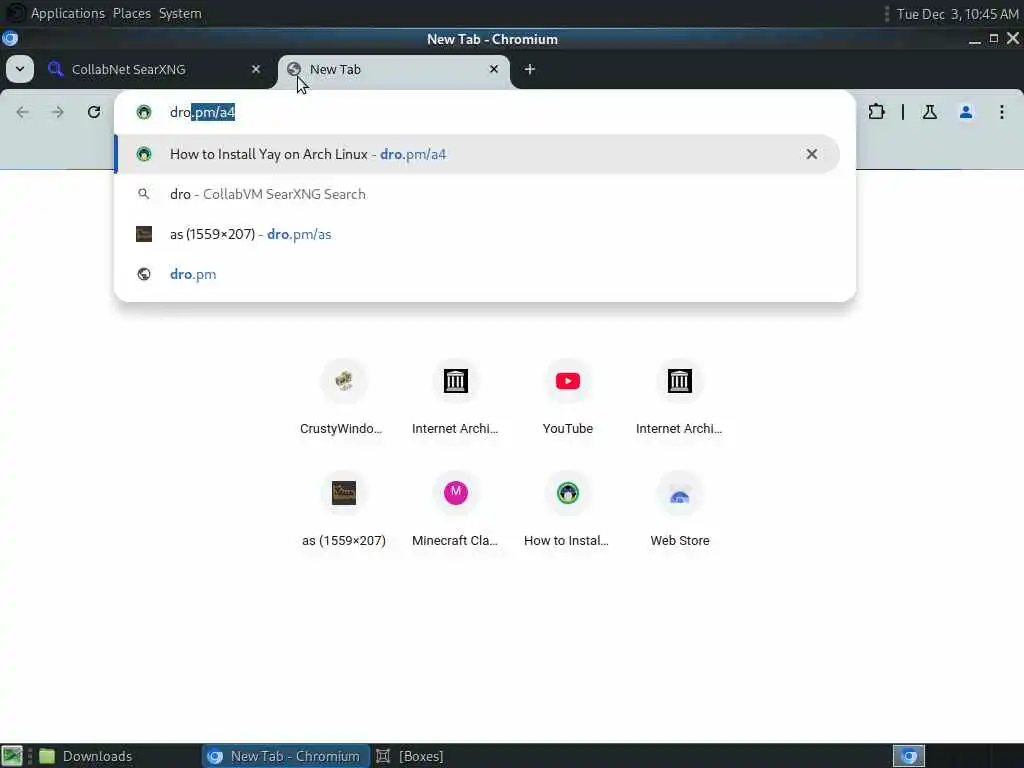Choose the dro.pm/as suggestion
This screenshot has height=768, width=1024.
point(477,234)
